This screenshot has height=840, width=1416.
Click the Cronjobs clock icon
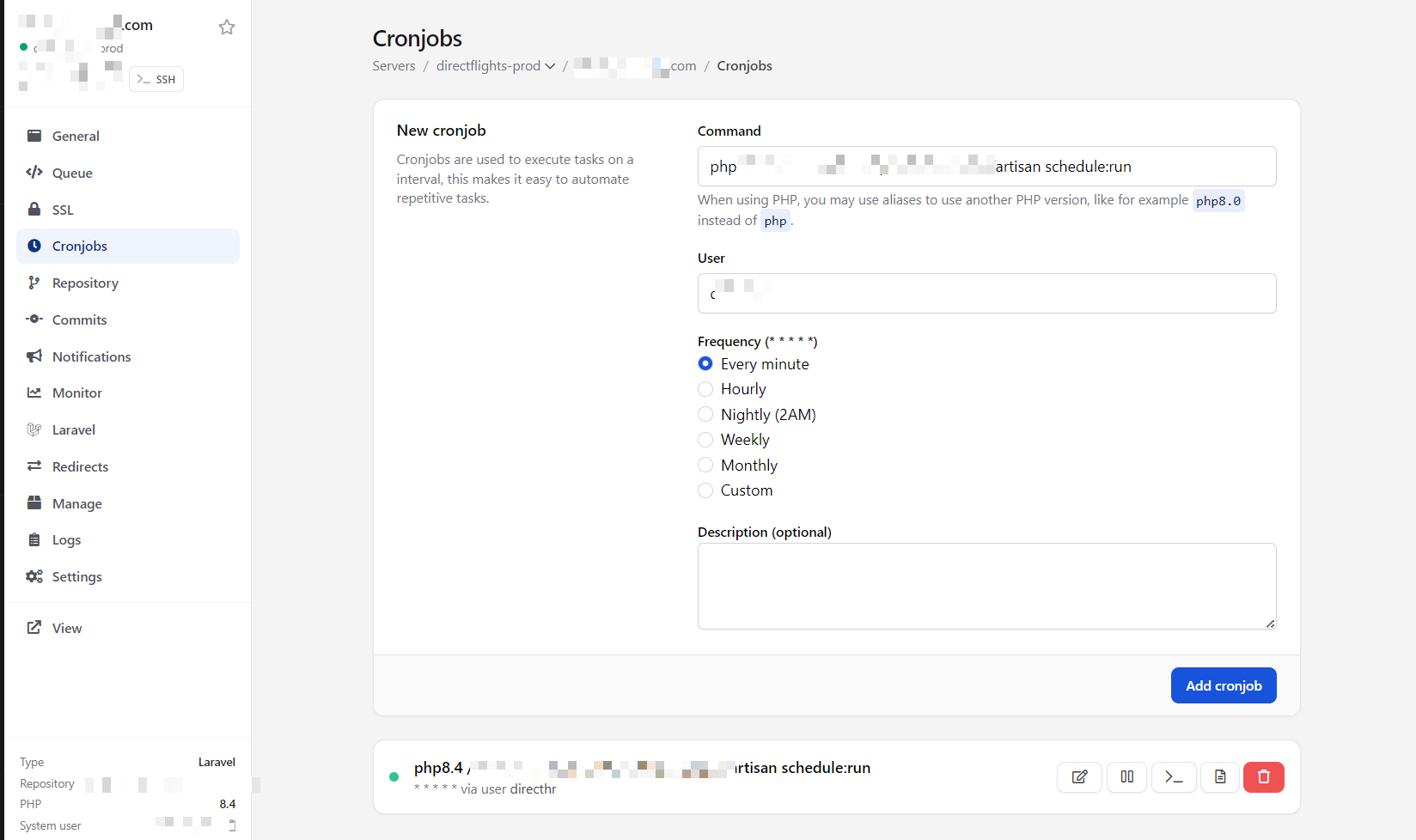click(34, 246)
